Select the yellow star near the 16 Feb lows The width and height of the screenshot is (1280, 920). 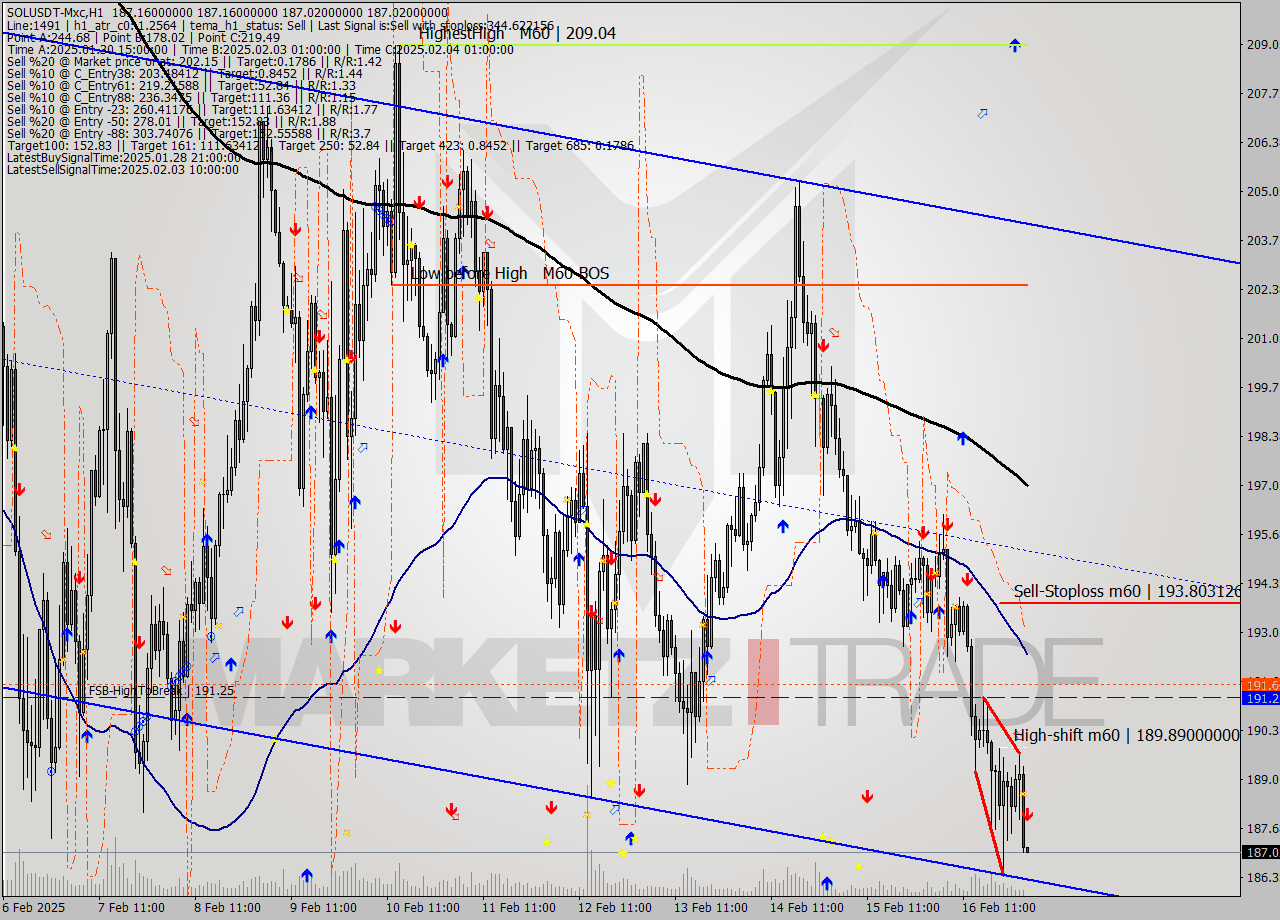point(1023,793)
